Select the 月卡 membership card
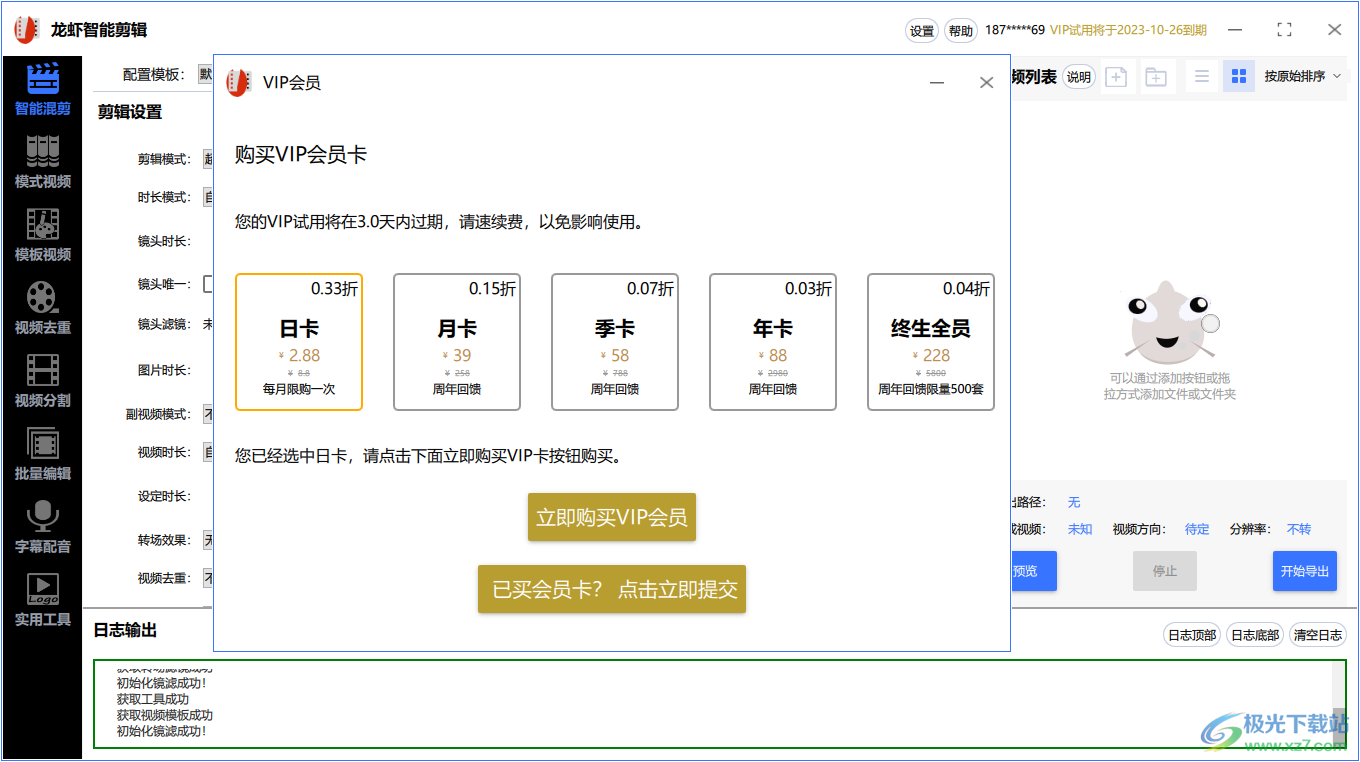Screen dimensions: 1360x762 click(456, 341)
